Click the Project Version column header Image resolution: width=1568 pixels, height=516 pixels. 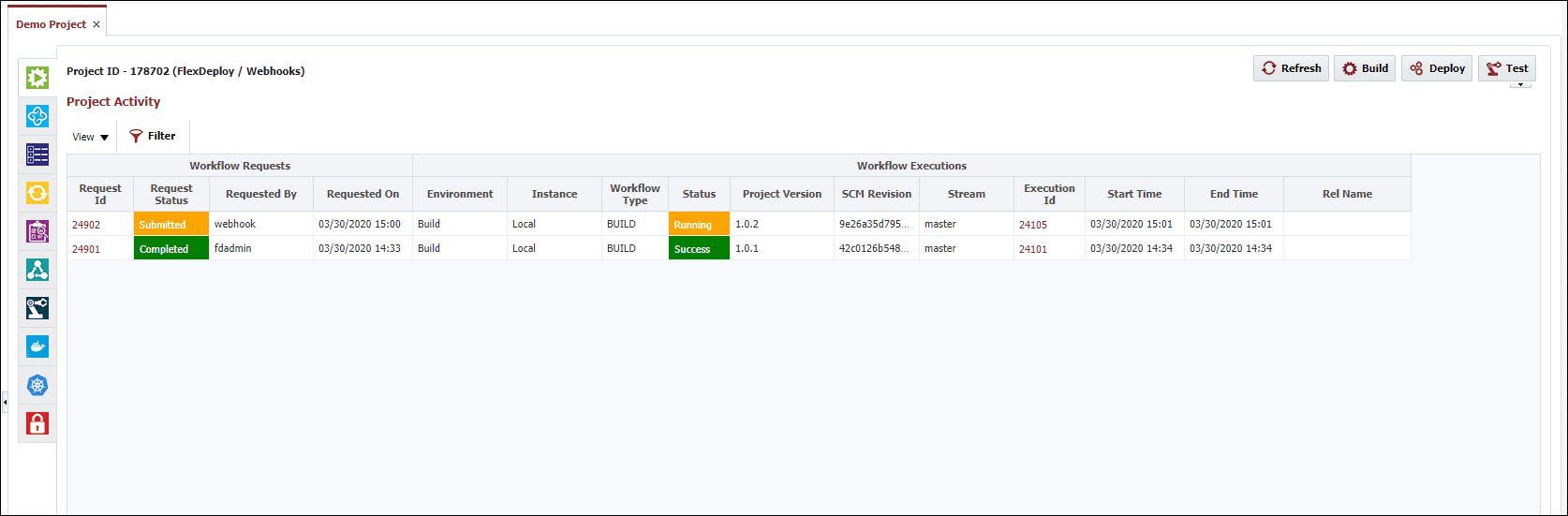782,194
